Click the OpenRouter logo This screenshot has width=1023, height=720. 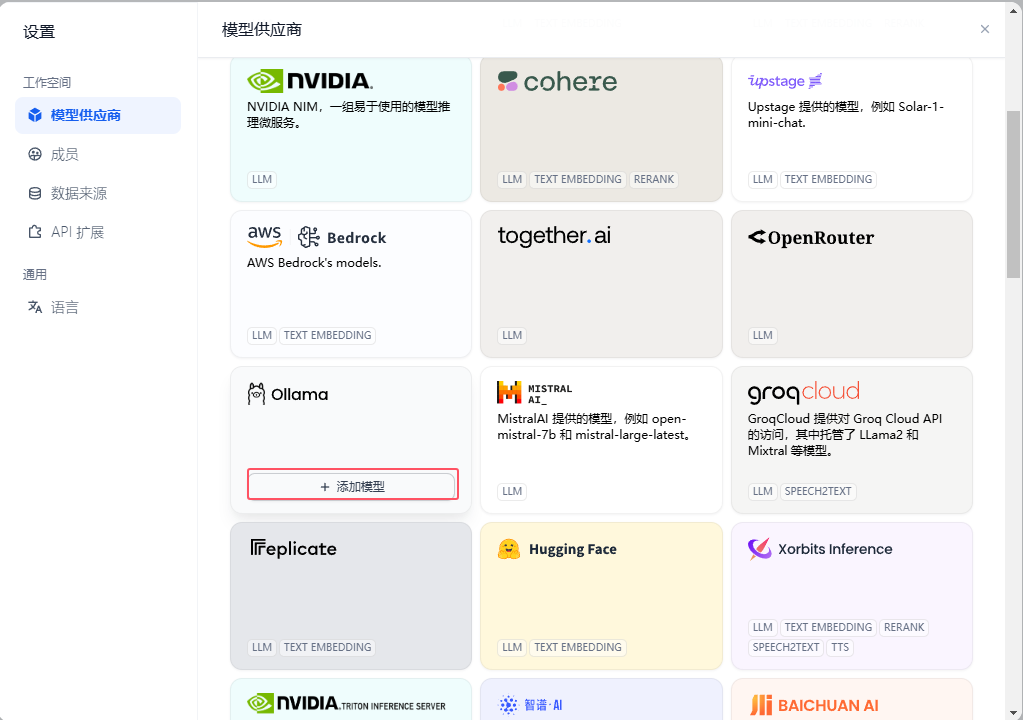[x=811, y=237]
